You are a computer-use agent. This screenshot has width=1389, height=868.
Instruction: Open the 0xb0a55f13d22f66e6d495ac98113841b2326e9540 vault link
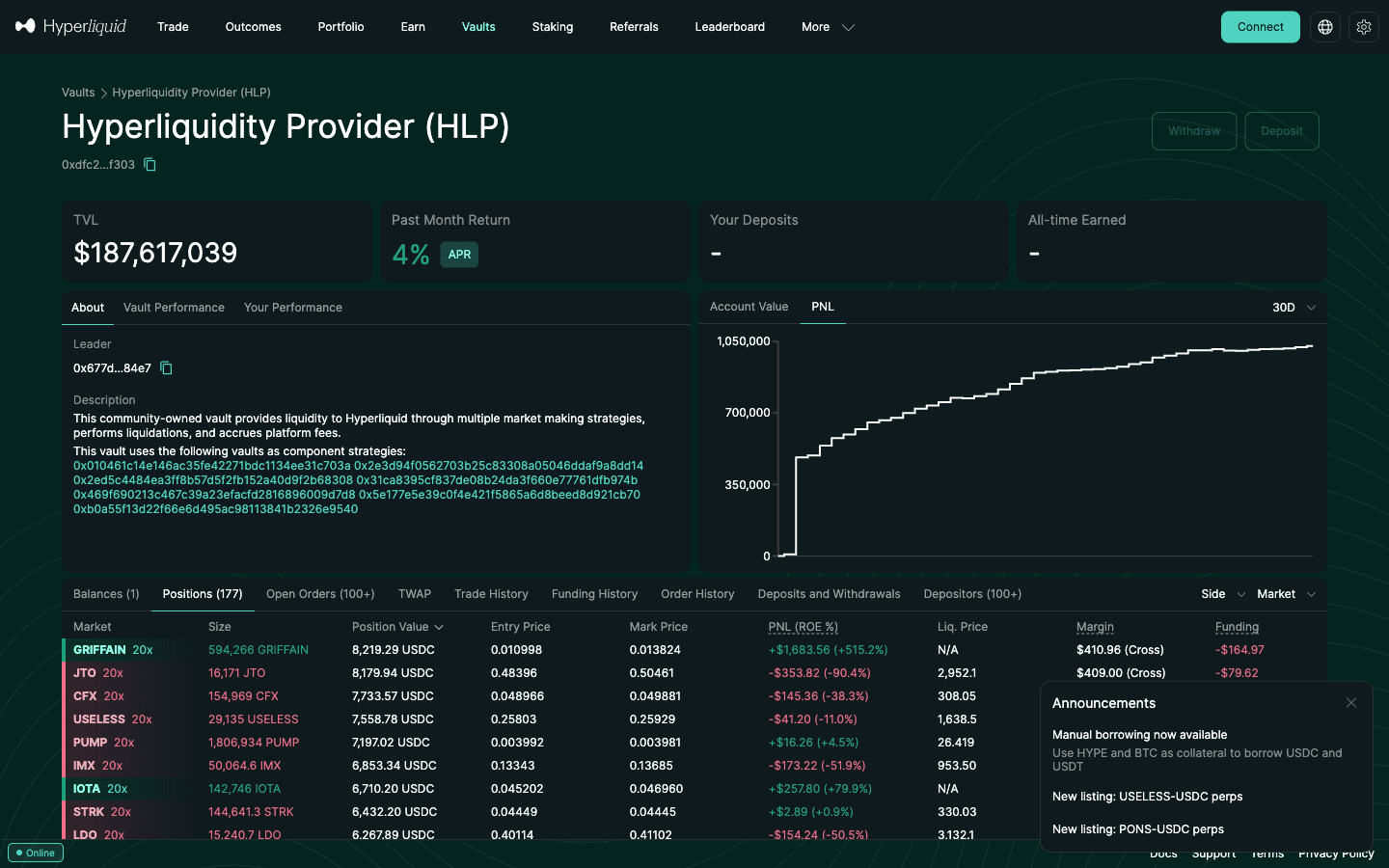pyautogui.click(x=215, y=509)
